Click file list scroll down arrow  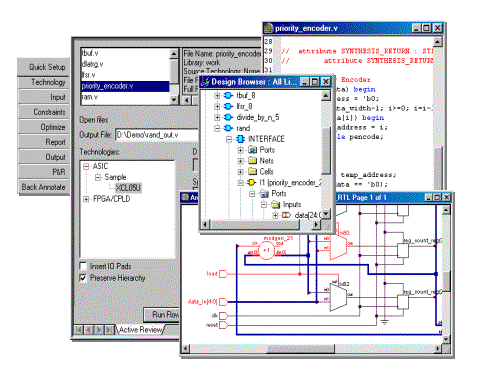click(x=174, y=99)
